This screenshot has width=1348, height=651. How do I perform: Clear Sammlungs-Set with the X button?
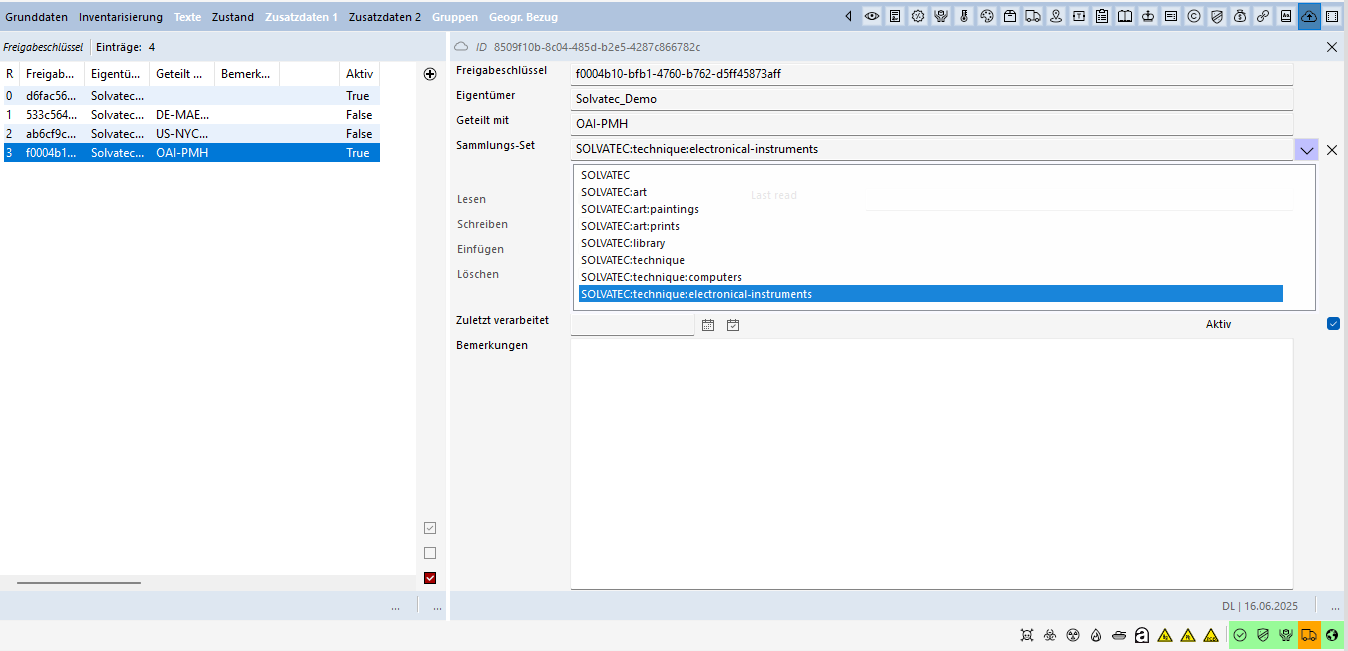(x=1331, y=150)
